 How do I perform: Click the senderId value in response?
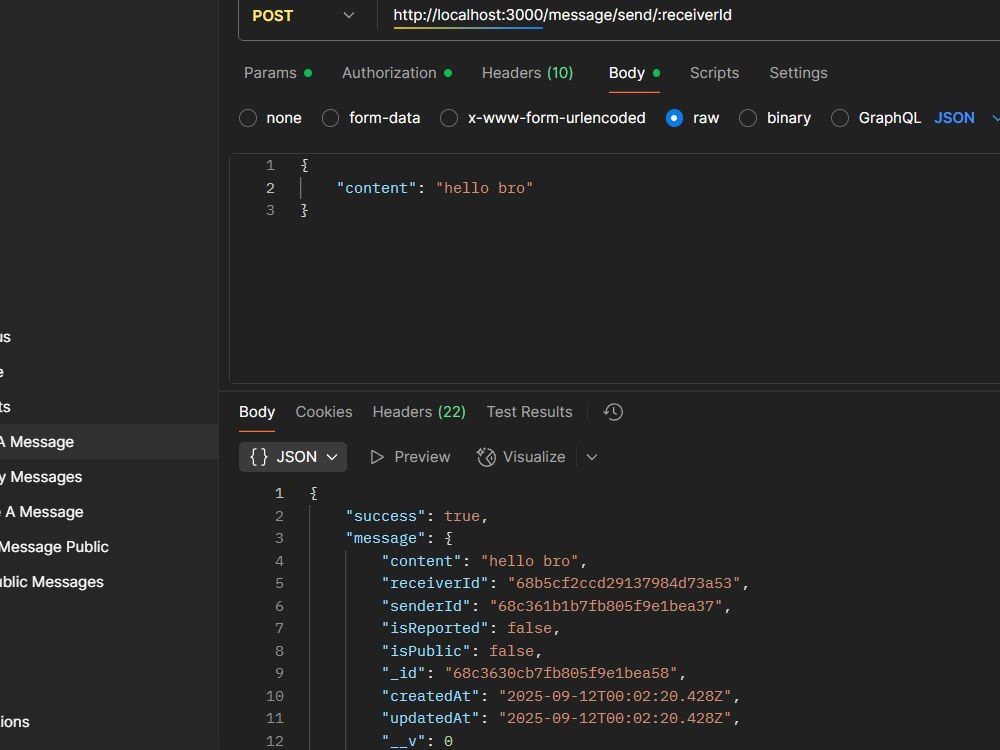click(606, 606)
